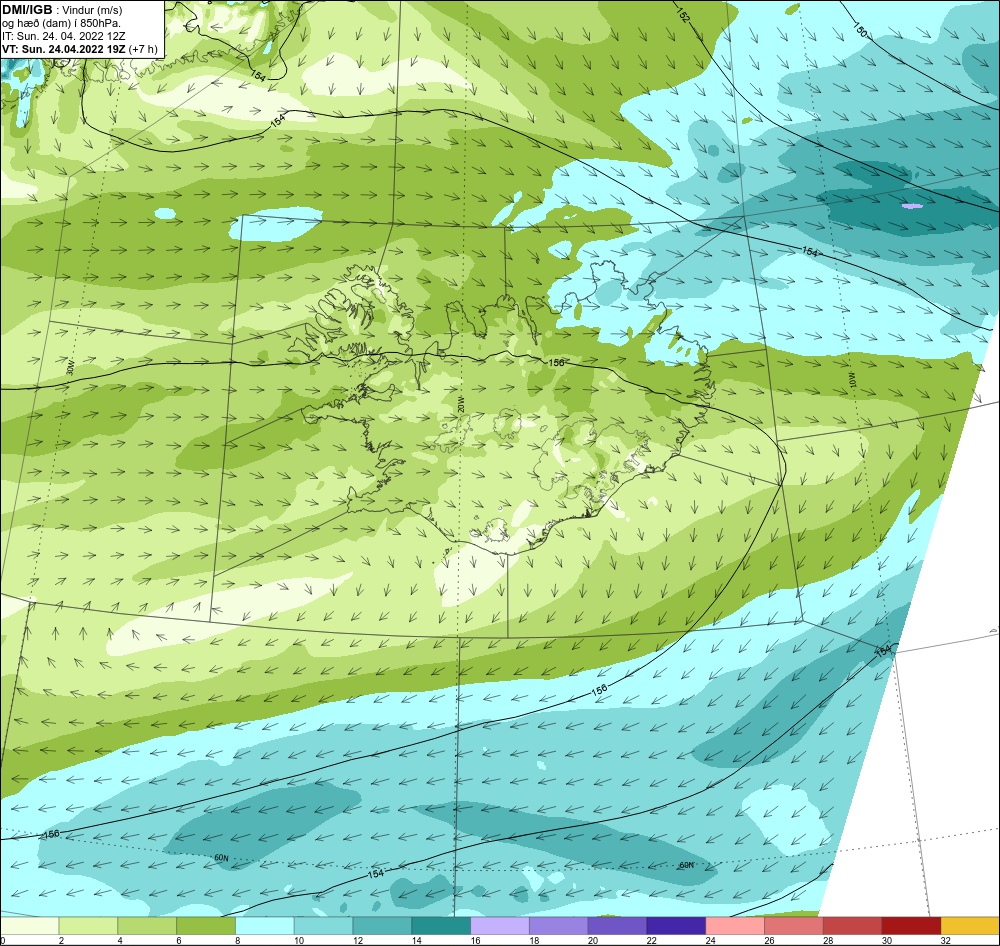This screenshot has height=946, width=1000.
Task: Click the pale 0–2 m/s legend swatch
Action: point(29,925)
